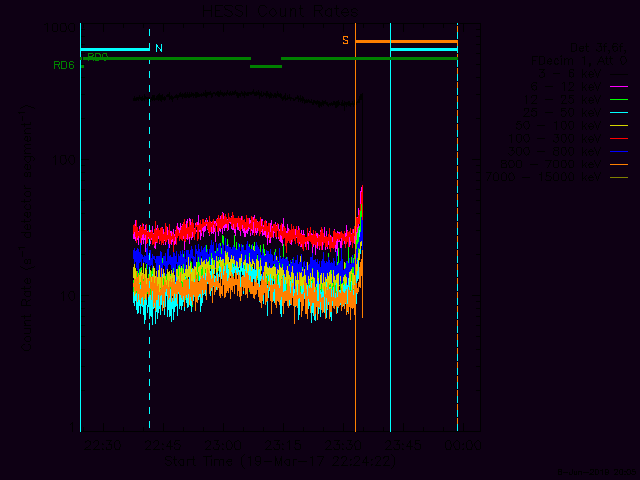Click the '23:45' time axis label

tap(403, 445)
